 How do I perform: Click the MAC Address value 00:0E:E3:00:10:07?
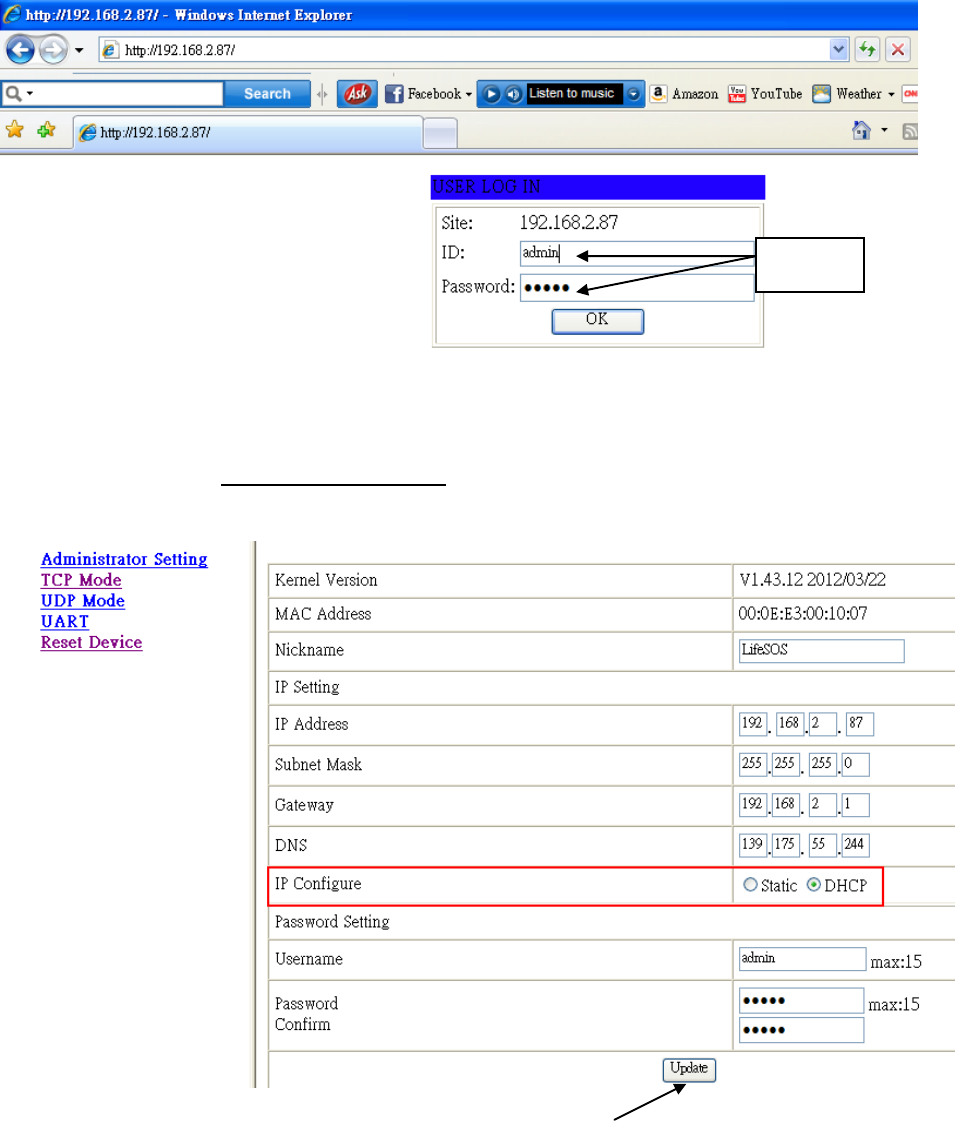coord(803,613)
